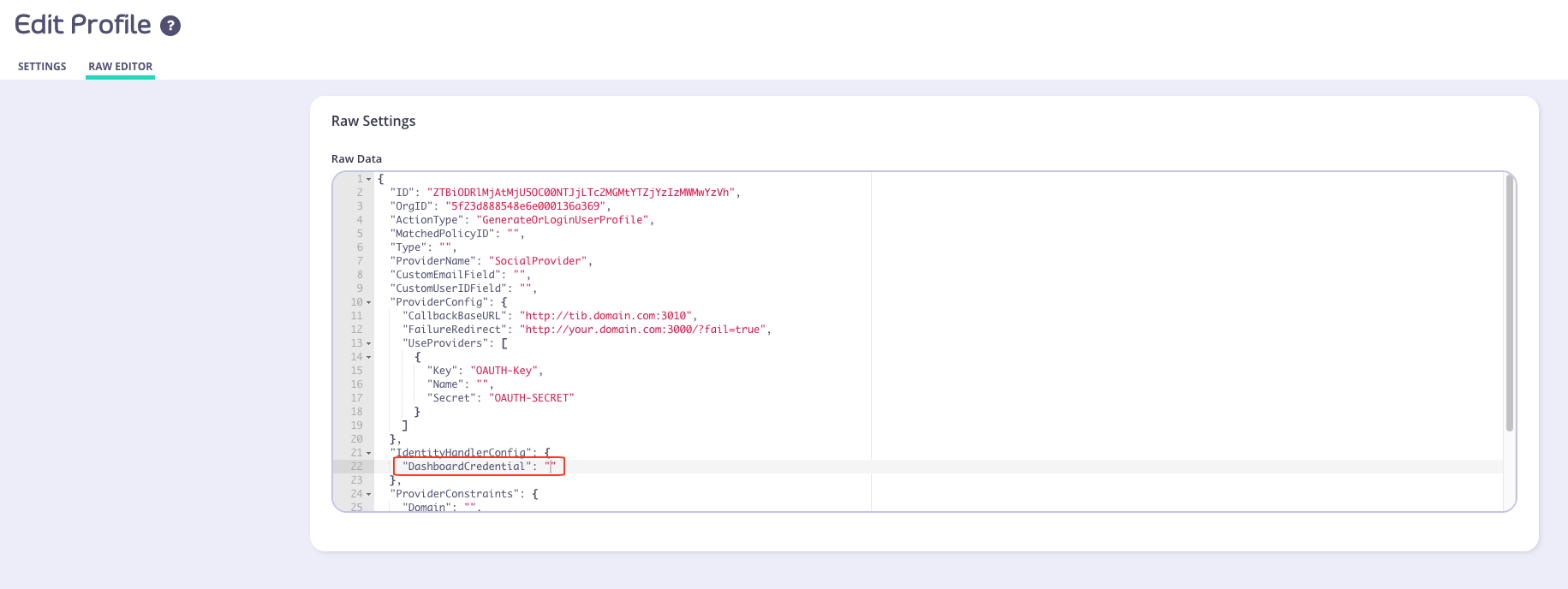
Task: Collapse the ProviderConfig block fold arrow
Action: (369, 303)
